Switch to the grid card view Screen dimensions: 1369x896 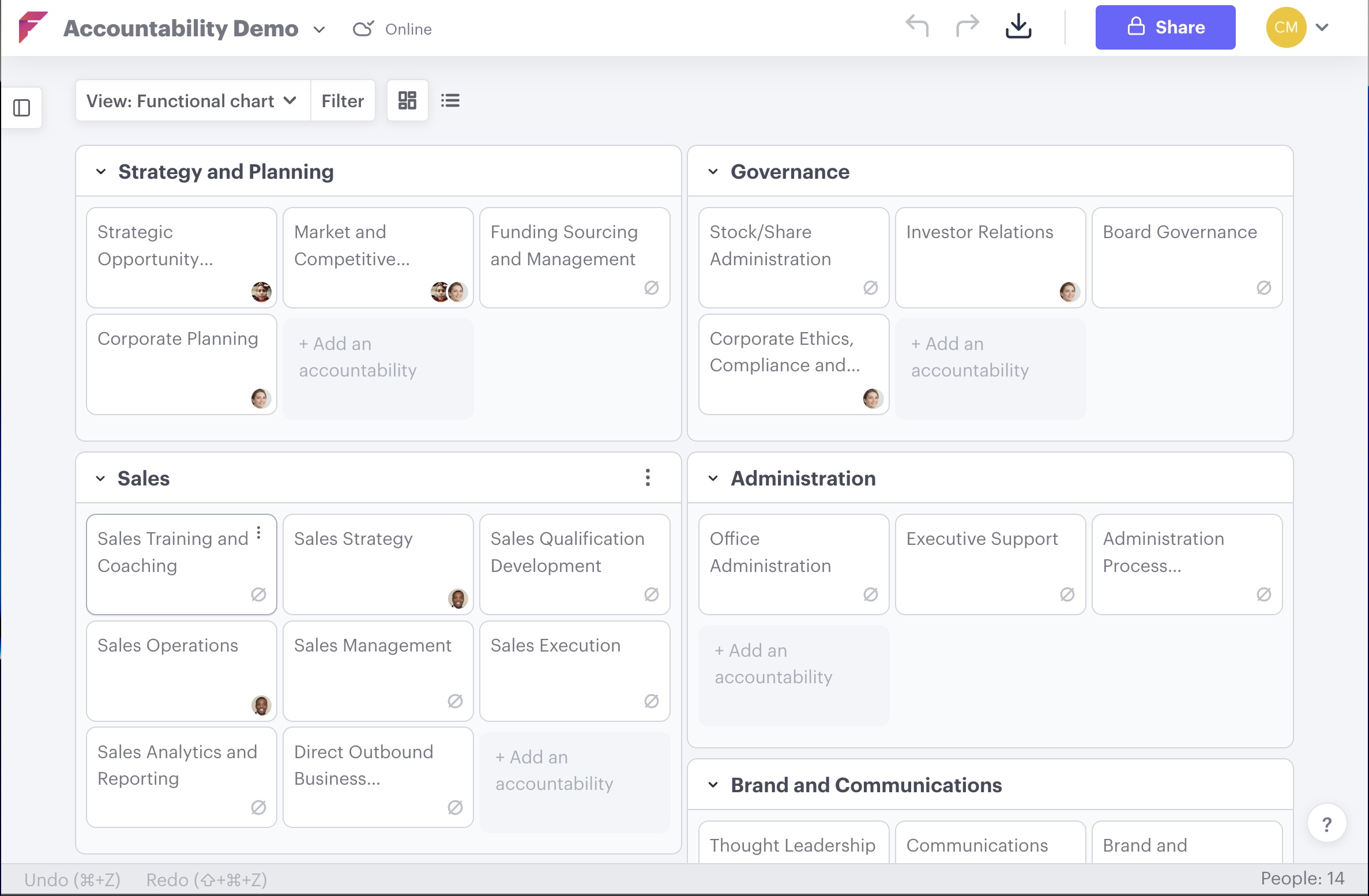[x=407, y=101]
